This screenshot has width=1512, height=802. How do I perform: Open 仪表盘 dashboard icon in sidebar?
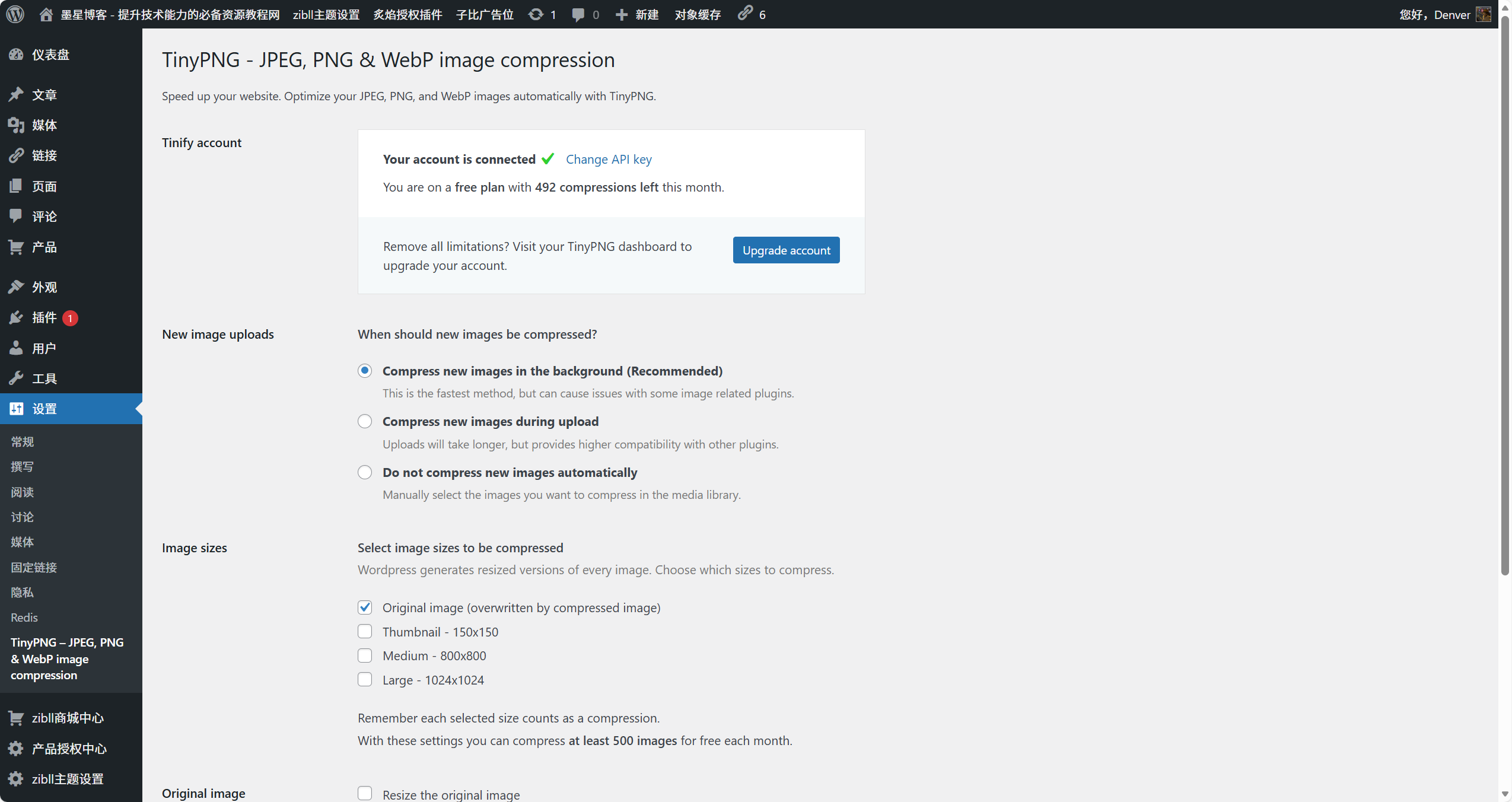(16, 55)
